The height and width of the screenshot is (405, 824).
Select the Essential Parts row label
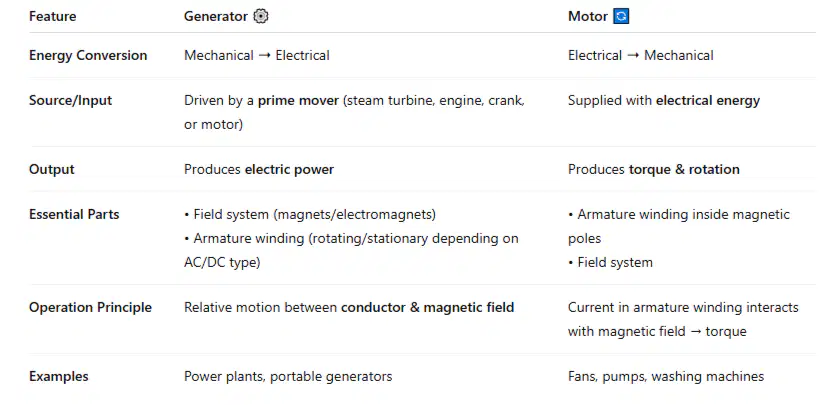coord(74,214)
